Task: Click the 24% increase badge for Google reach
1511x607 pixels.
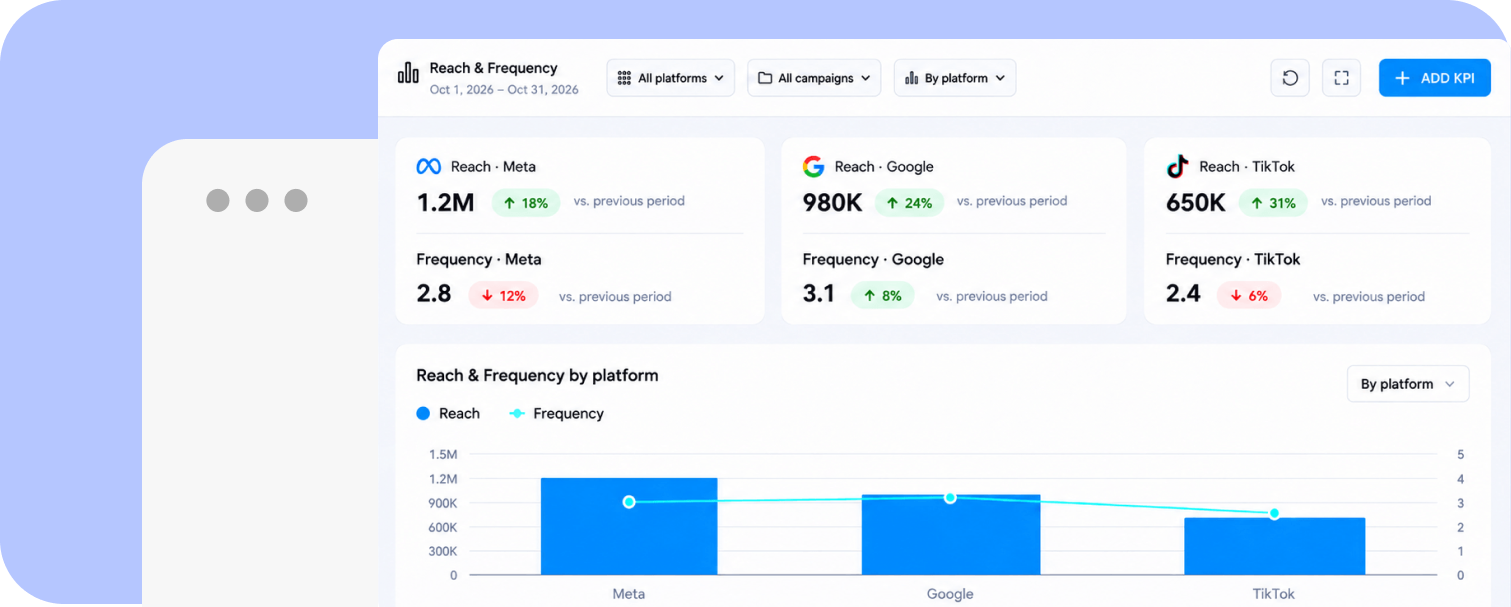Action: click(909, 203)
